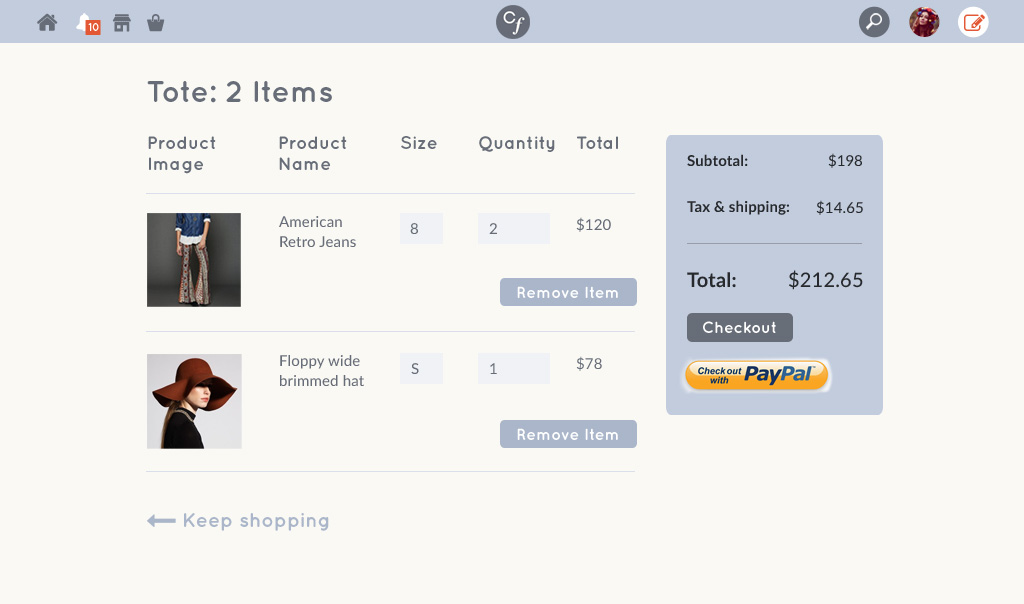The height and width of the screenshot is (604, 1024).
Task: Open the user profile avatar
Action: click(x=924, y=22)
